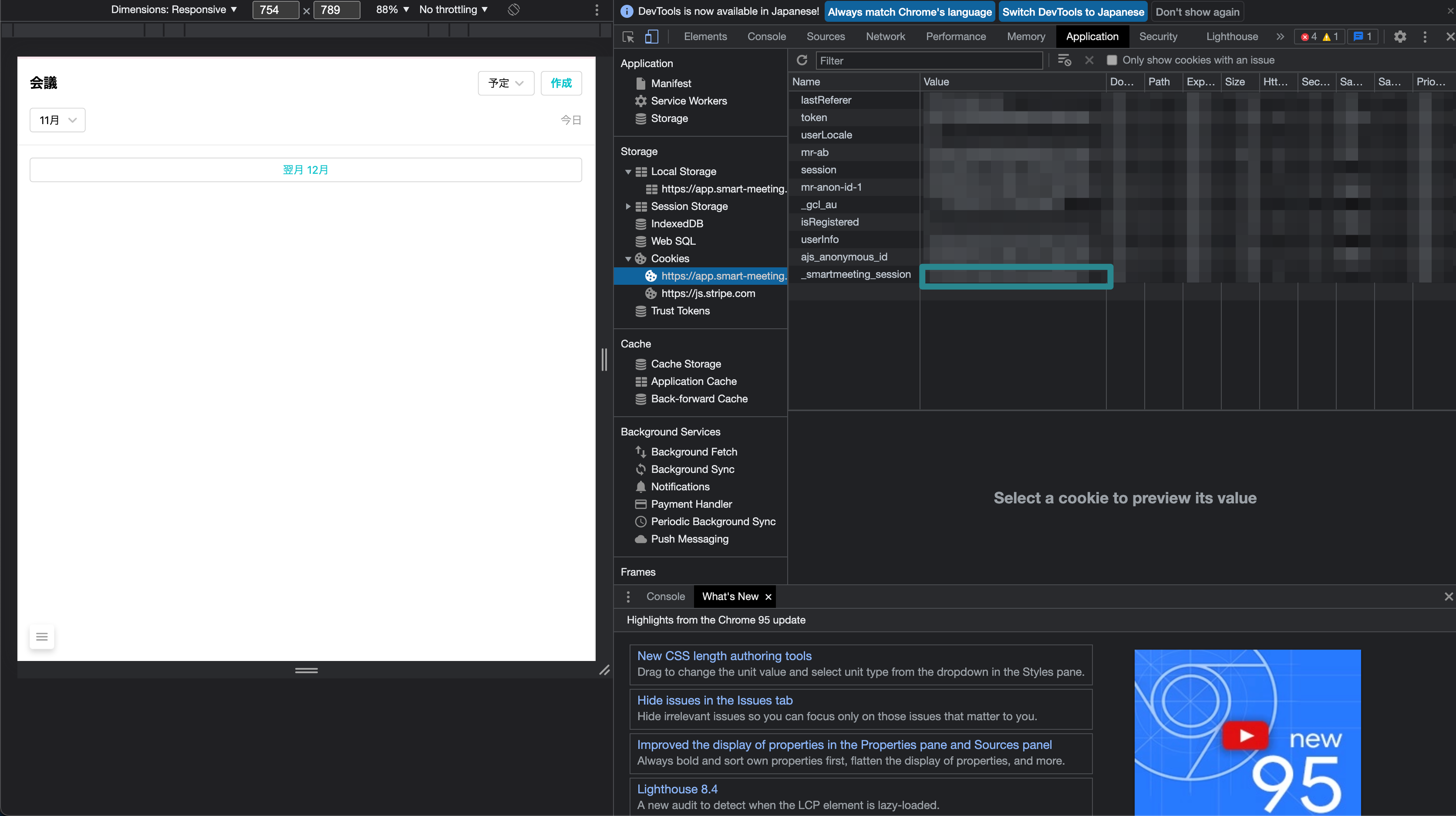
Task: Switch to the Console drawer tab
Action: click(665, 596)
